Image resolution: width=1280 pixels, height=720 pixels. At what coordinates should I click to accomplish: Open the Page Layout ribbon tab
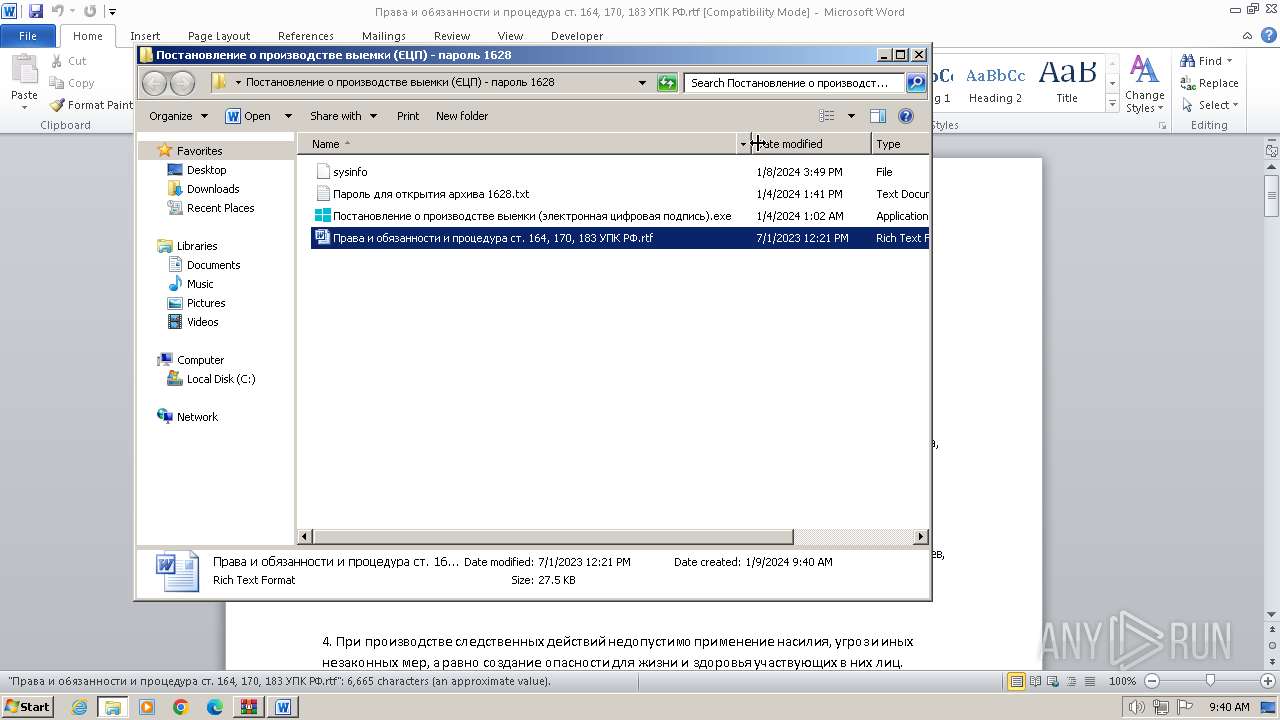tap(219, 36)
